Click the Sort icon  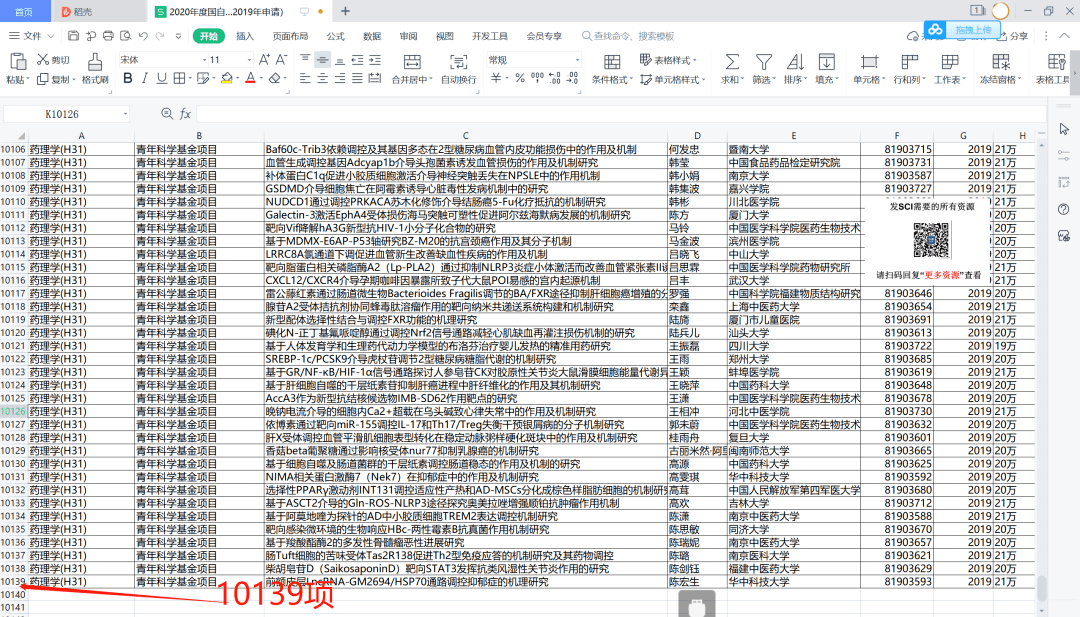795,62
